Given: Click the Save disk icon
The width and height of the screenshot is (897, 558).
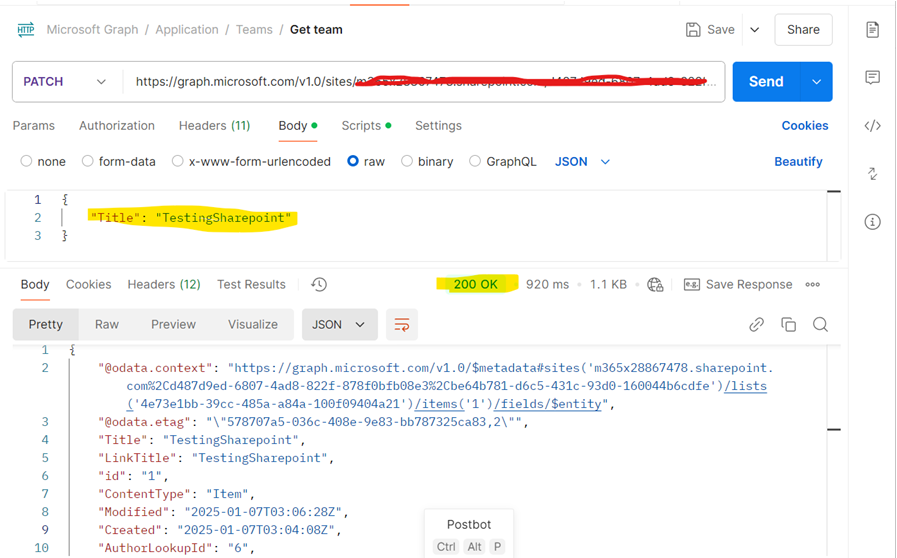Looking at the screenshot, I should (693, 30).
